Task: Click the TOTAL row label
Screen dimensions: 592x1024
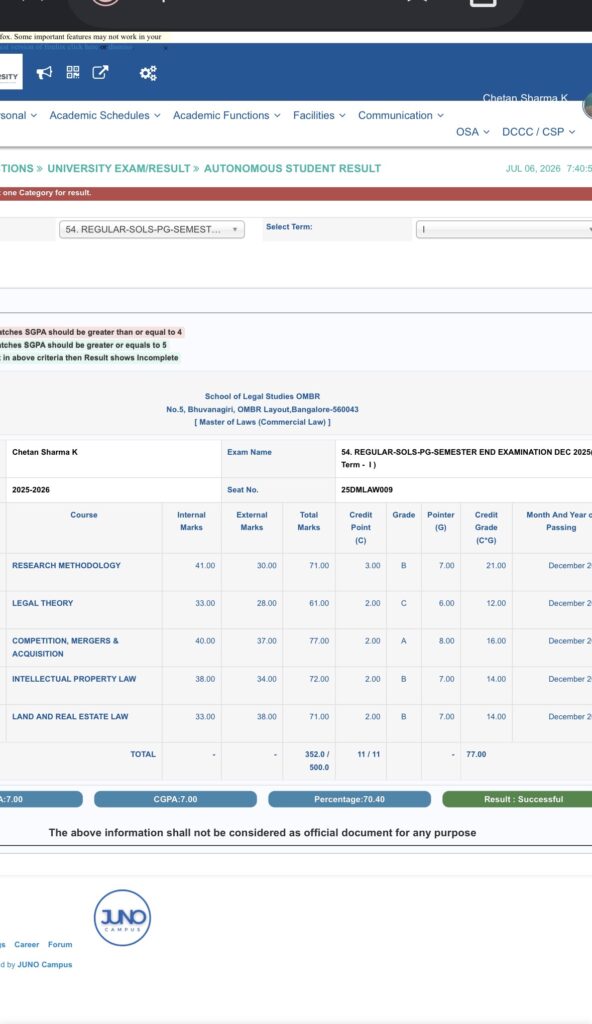Action: pyautogui.click(x=142, y=754)
